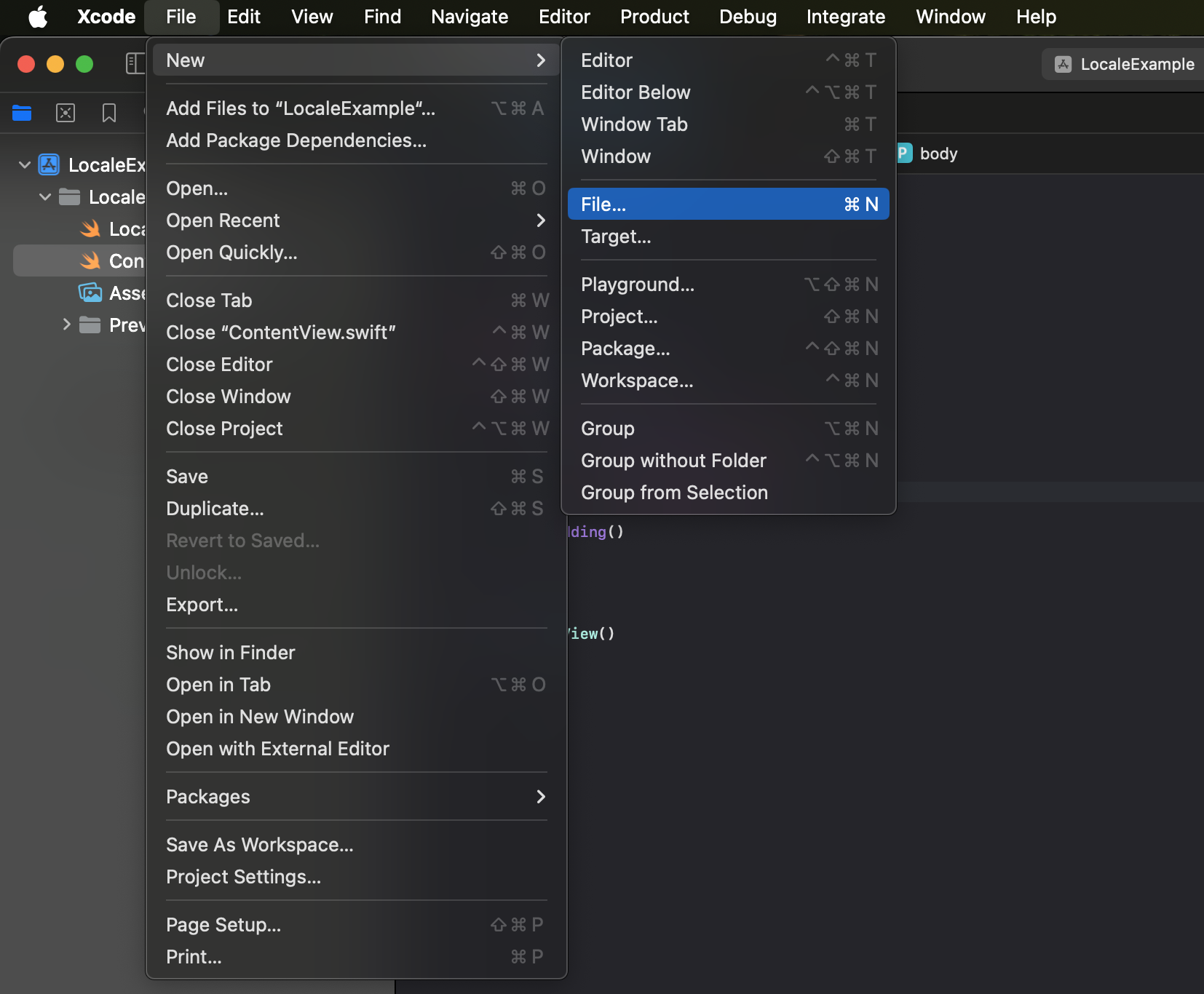Expand the Open Recent submenu

[x=357, y=220]
